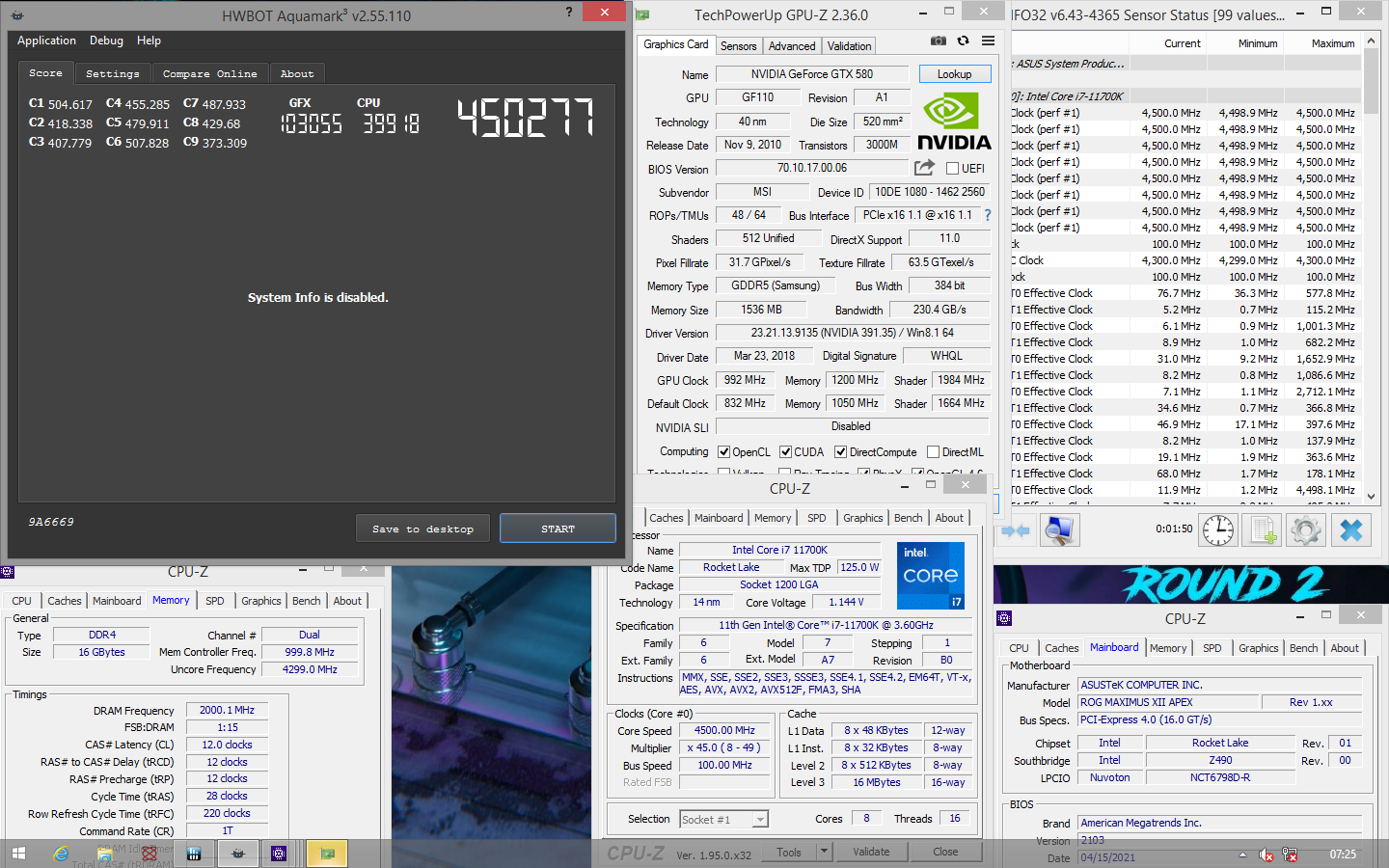Viewport: 1389px width, 868px height.
Task: Show hidden tray icons arrow
Action: pyautogui.click(x=1242, y=854)
